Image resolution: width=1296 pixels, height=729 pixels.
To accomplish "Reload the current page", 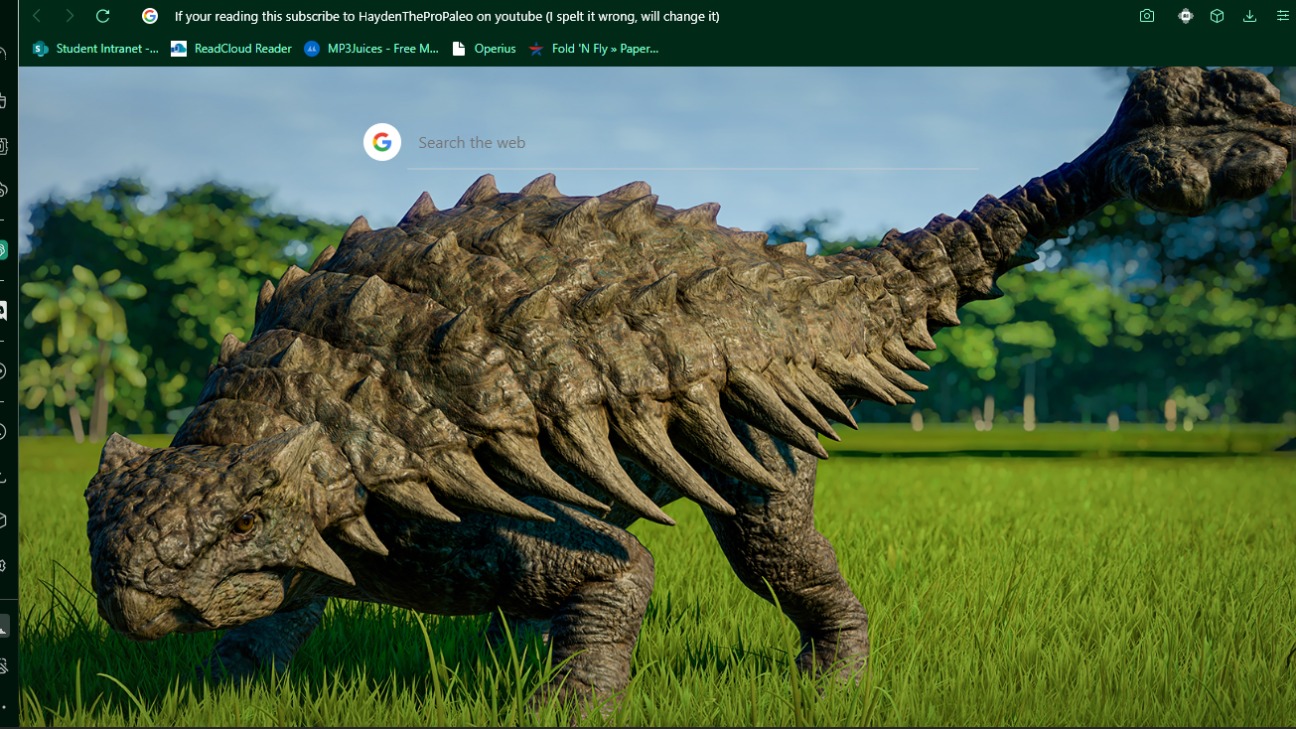I will [x=102, y=16].
